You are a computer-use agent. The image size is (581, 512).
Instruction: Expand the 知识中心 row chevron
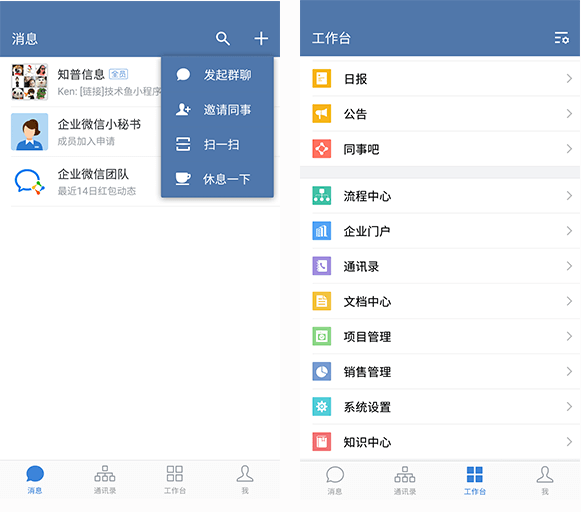[569, 442]
